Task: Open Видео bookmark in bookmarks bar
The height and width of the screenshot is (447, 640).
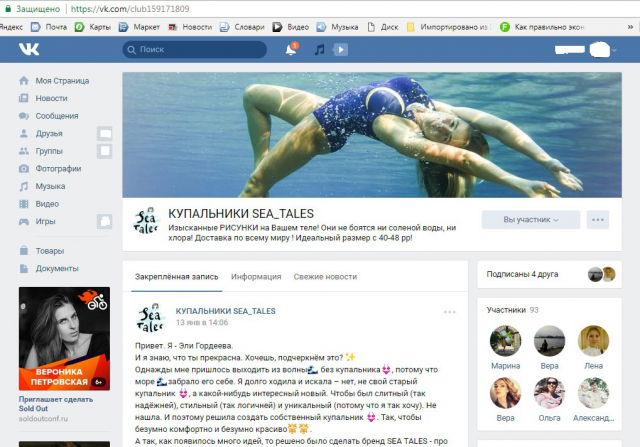Action: pos(291,27)
